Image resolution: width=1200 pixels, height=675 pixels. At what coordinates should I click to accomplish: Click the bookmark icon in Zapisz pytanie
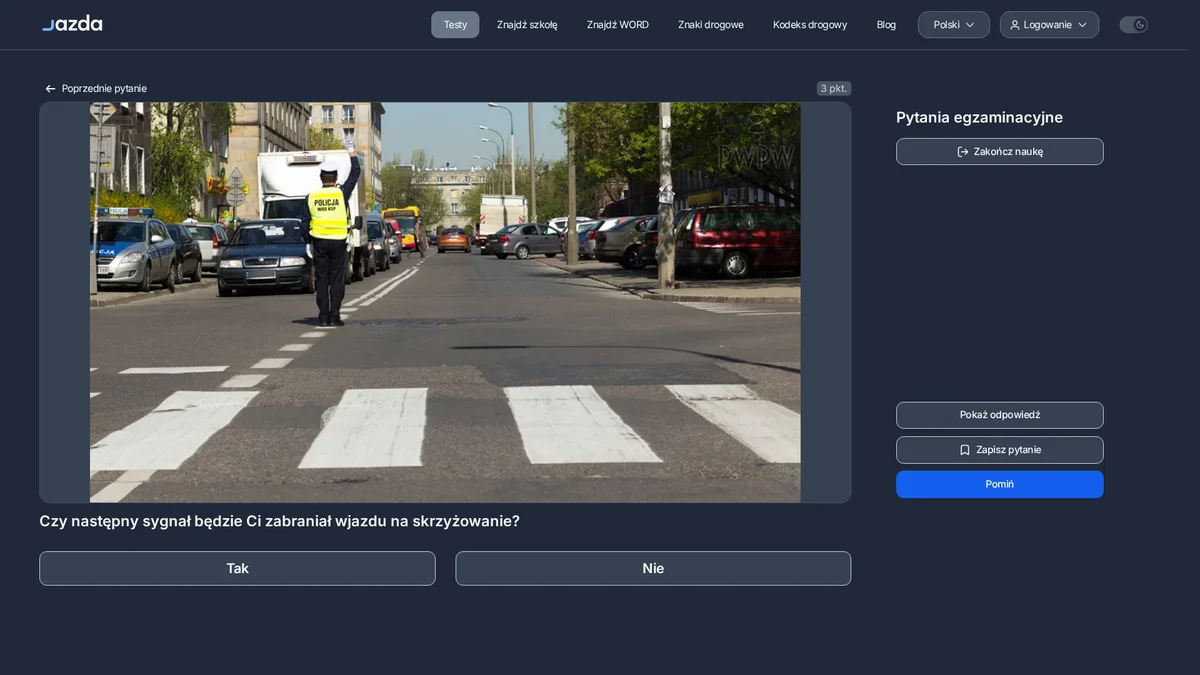[x=965, y=450]
